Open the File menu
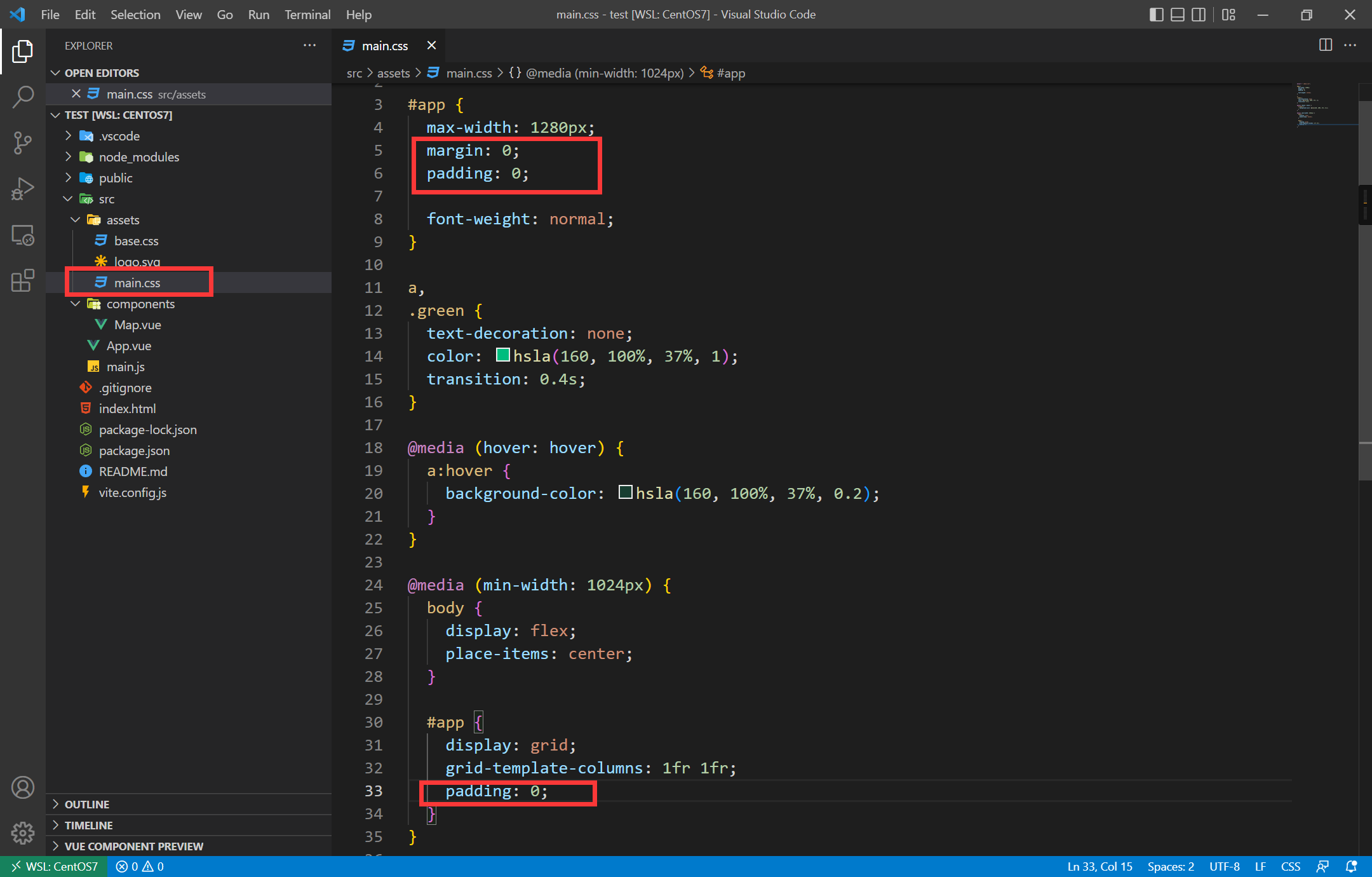The width and height of the screenshot is (1372, 877). (50, 15)
